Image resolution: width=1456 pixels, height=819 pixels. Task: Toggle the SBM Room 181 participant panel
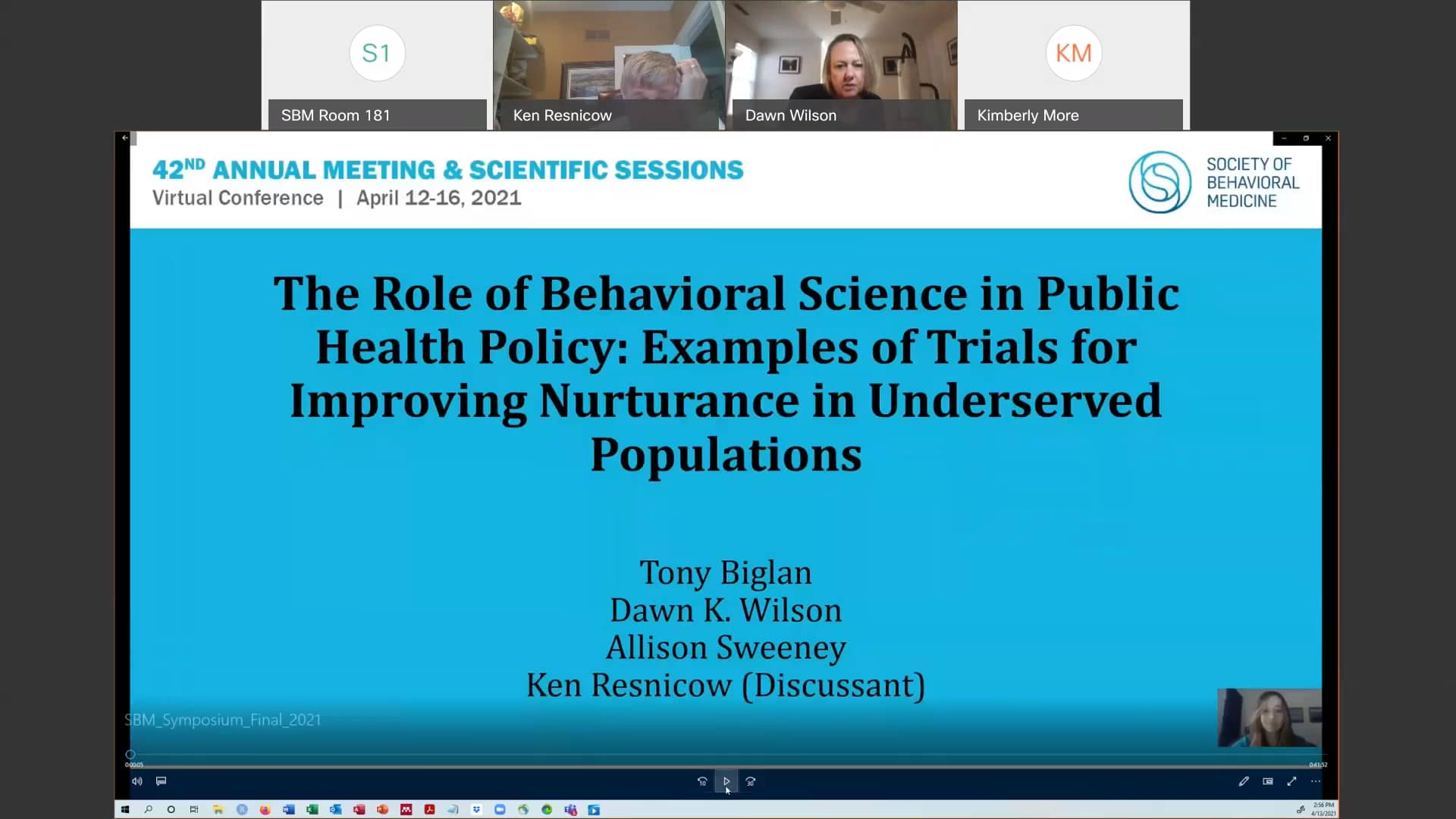[x=377, y=64]
